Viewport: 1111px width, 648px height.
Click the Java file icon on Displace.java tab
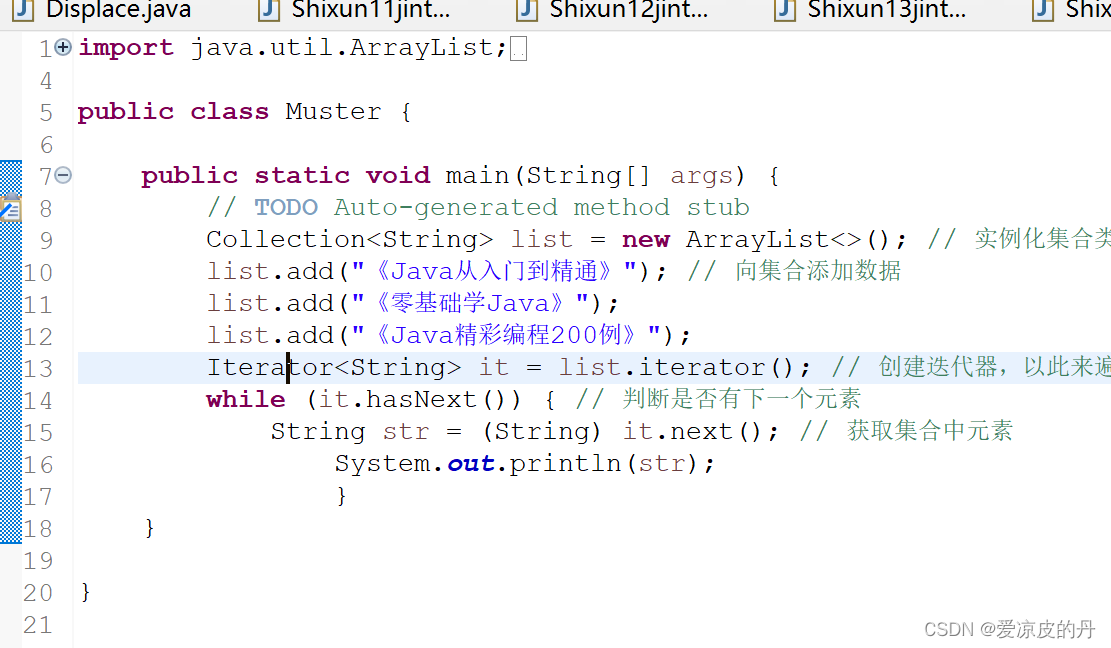[x=24, y=12]
